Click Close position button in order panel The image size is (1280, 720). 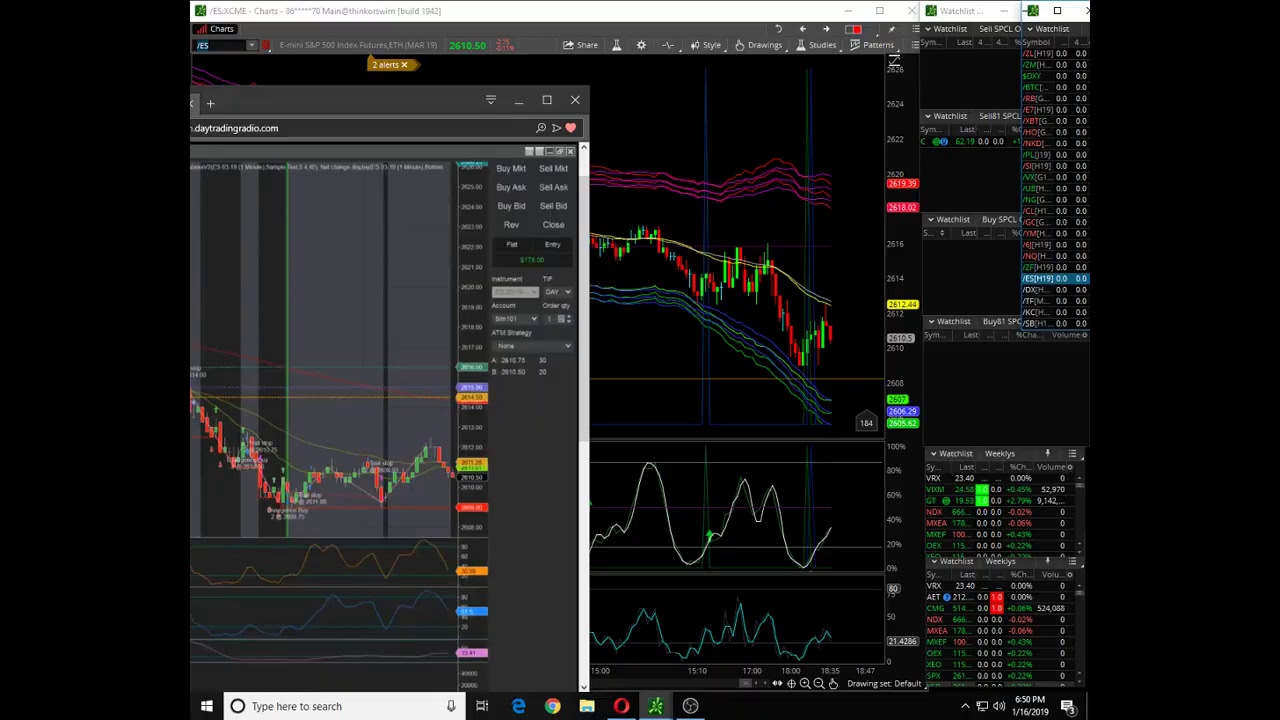click(x=553, y=225)
